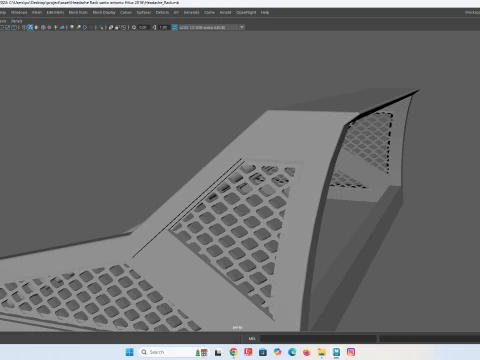Image resolution: width=480 pixels, height=360 pixels.
Task: Open Copilot from the taskbar
Action: click(277, 352)
